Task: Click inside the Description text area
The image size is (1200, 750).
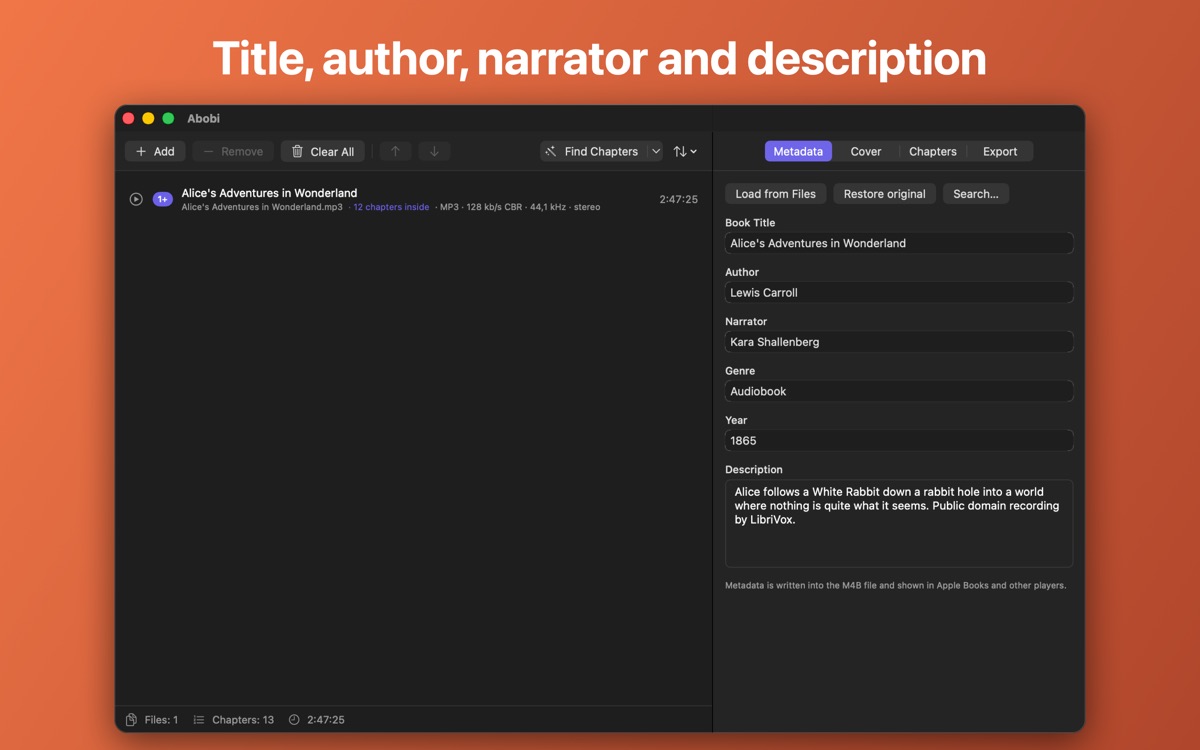Action: (x=899, y=523)
